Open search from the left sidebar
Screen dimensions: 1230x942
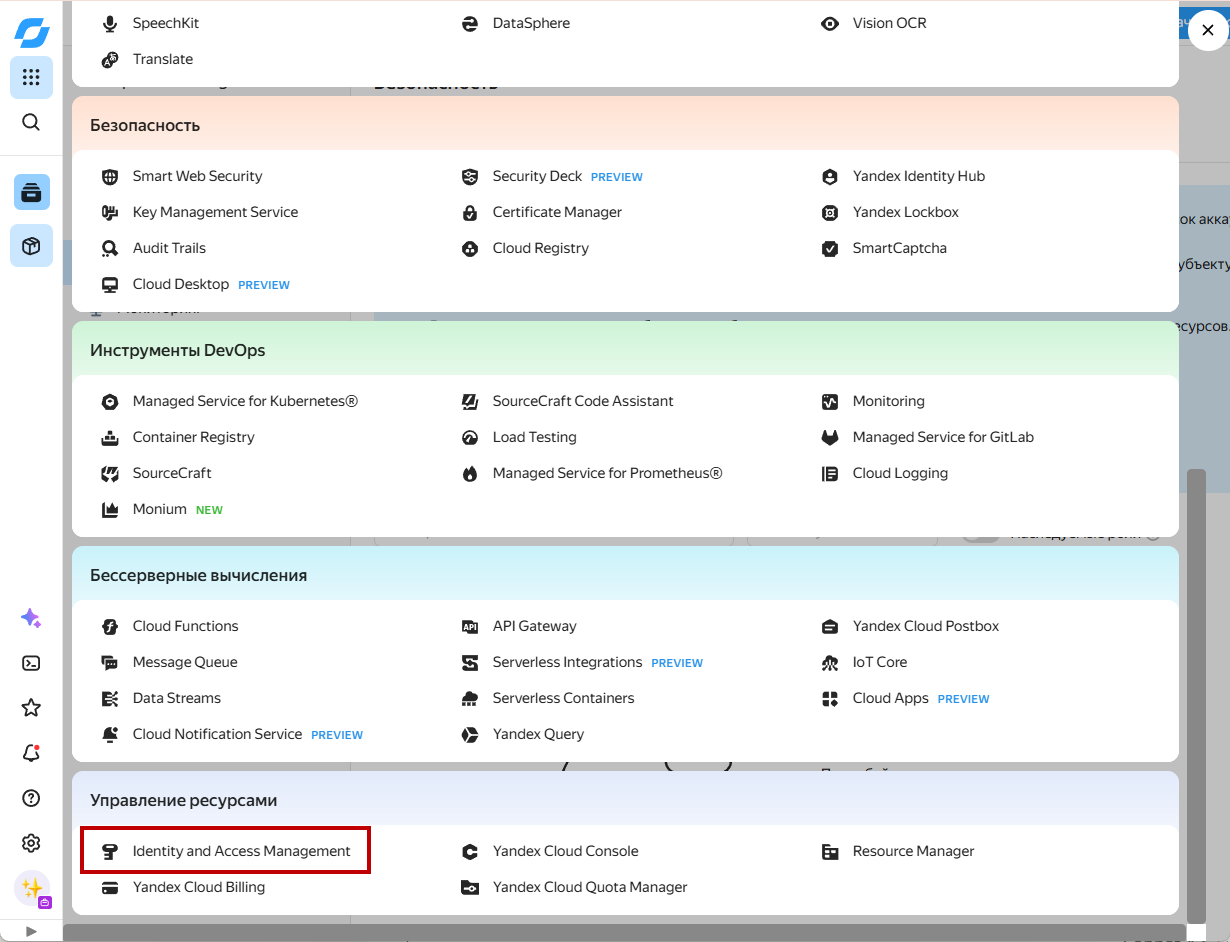click(x=31, y=122)
